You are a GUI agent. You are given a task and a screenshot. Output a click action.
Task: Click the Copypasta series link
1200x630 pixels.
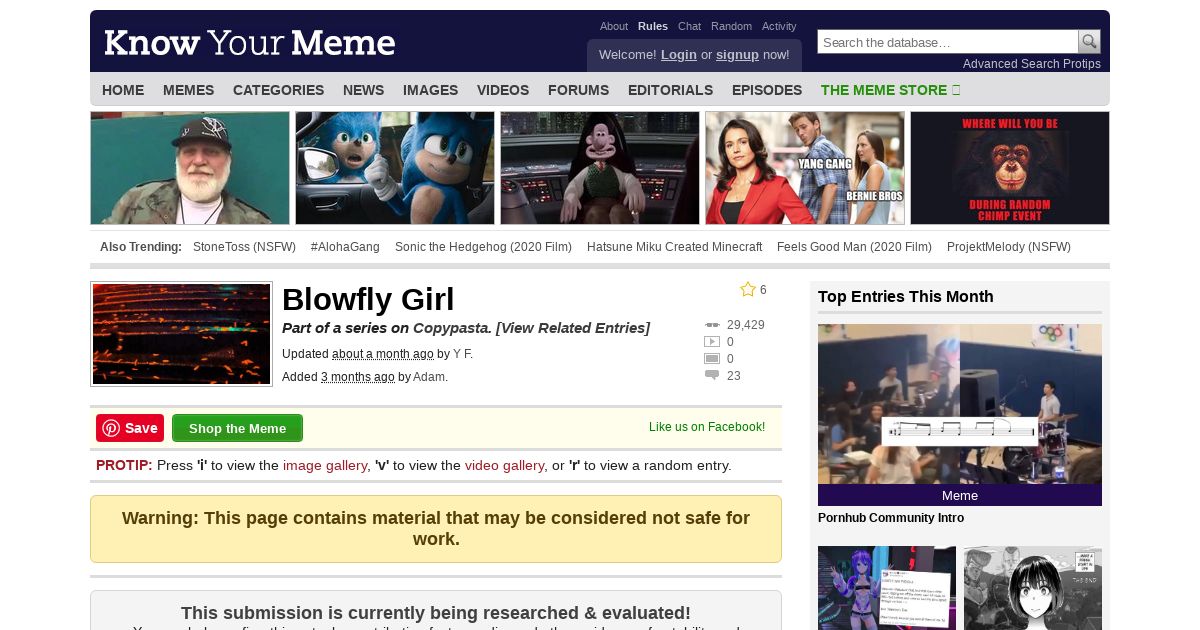pos(451,328)
